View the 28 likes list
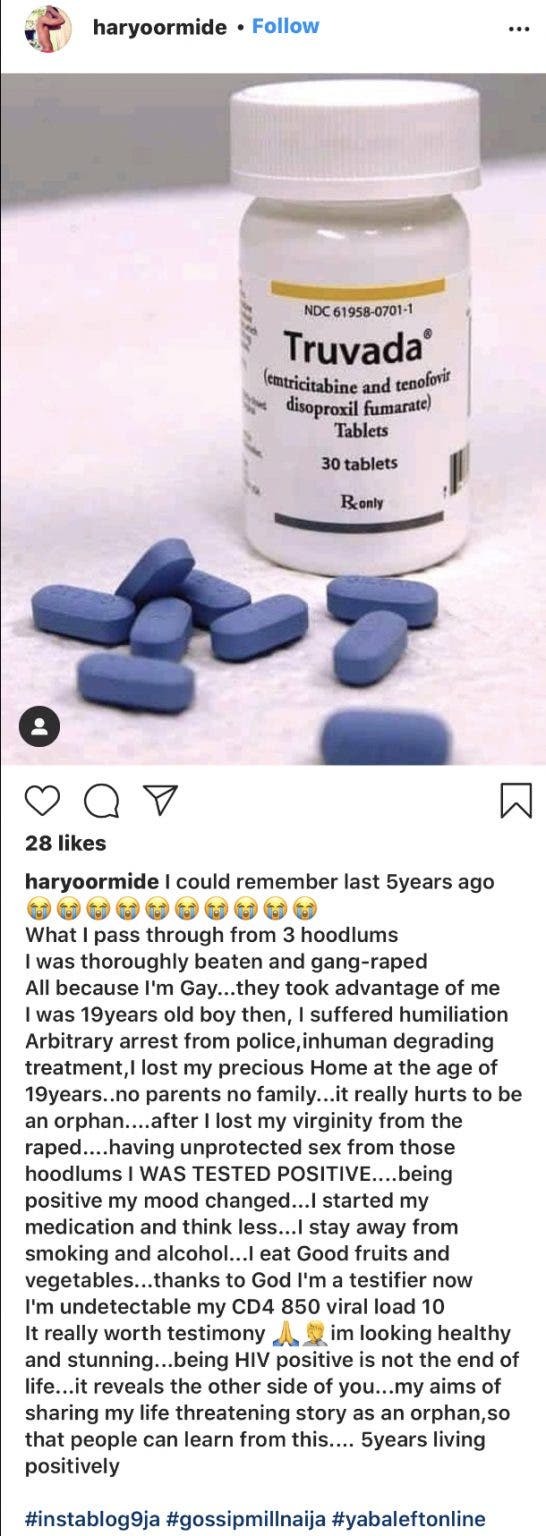The width and height of the screenshot is (546, 1536). click(x=66, y=843)
